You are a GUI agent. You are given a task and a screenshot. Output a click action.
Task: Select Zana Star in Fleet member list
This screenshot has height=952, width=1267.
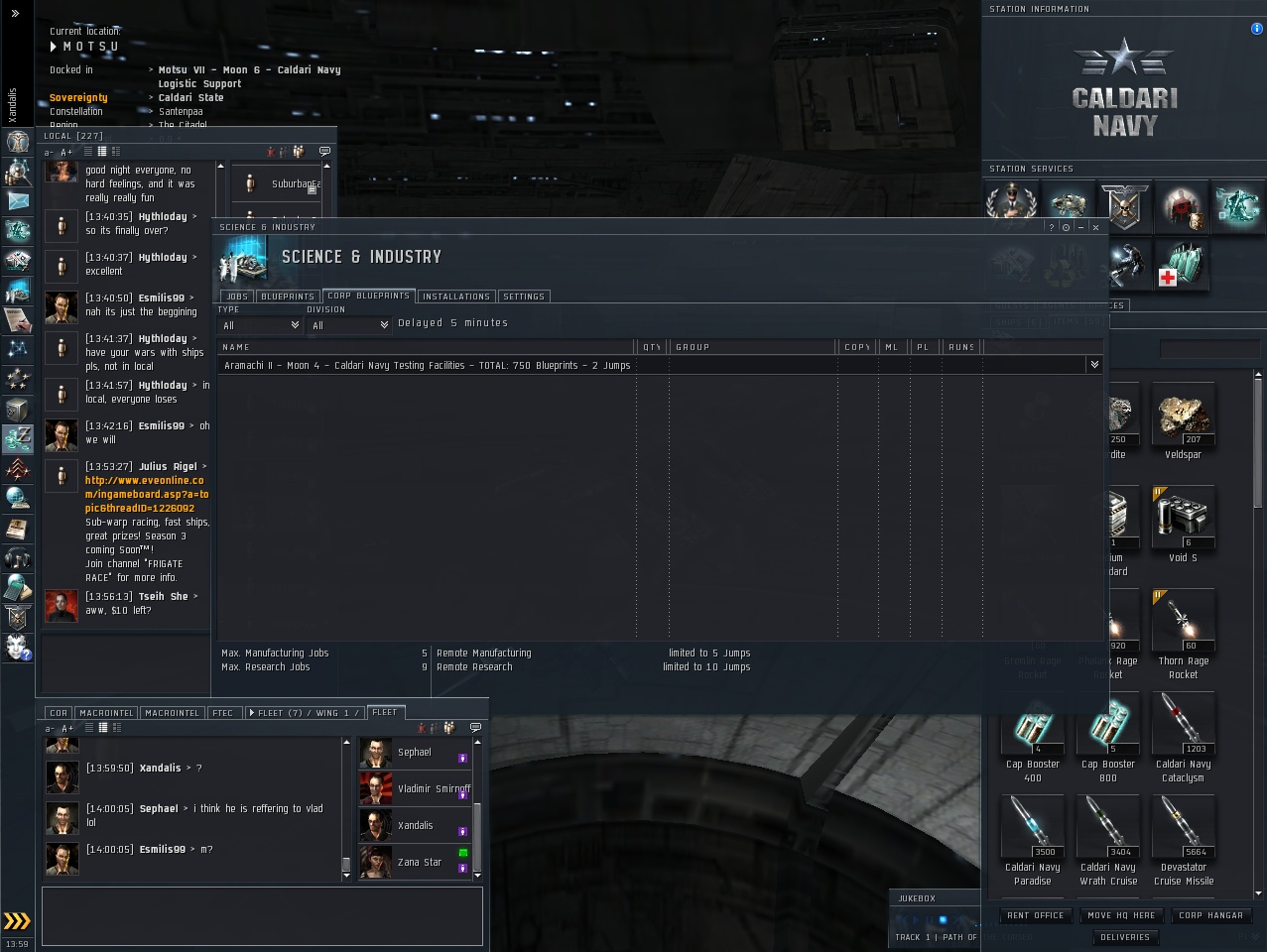coord(414,862)
